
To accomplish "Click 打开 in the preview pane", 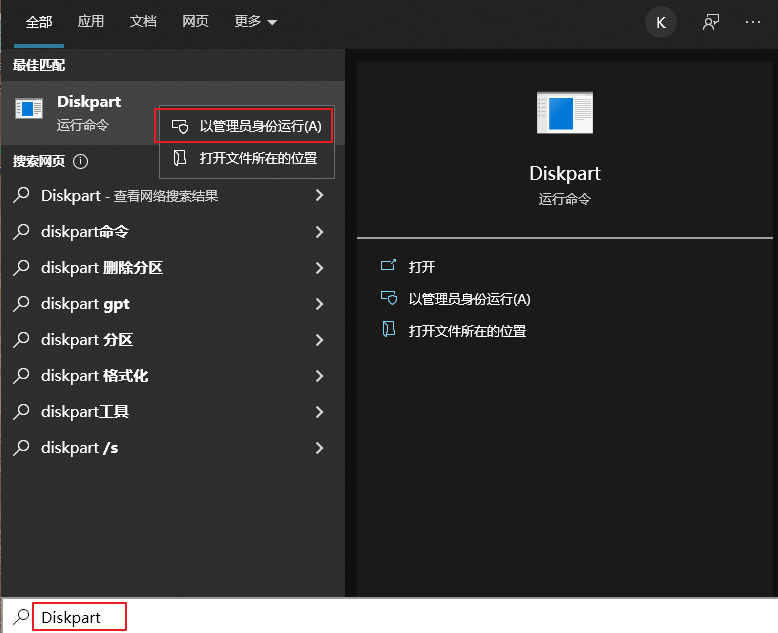I will pos(422,267).
